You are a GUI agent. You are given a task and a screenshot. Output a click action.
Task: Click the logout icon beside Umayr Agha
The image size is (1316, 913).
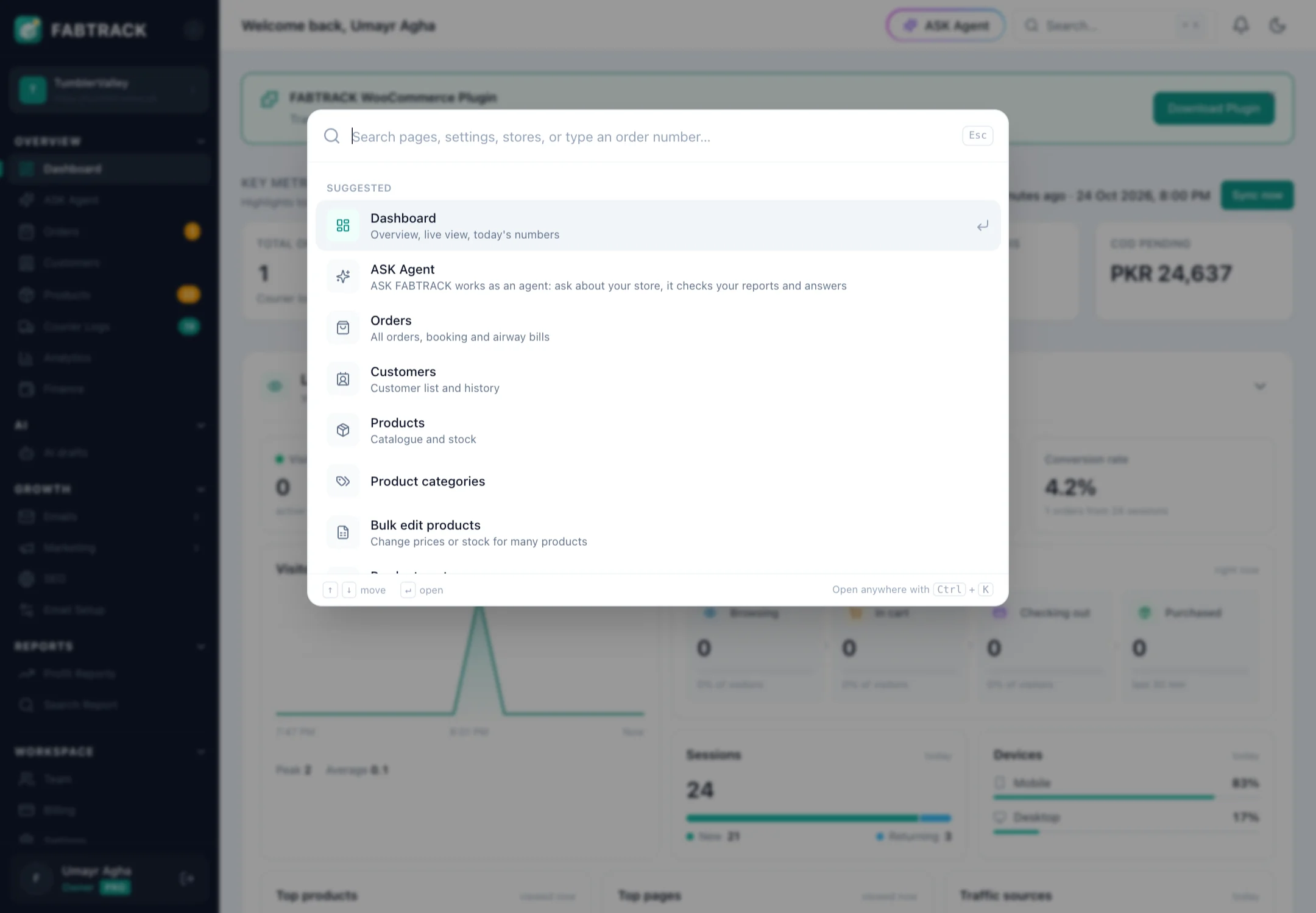click(187, 878)
